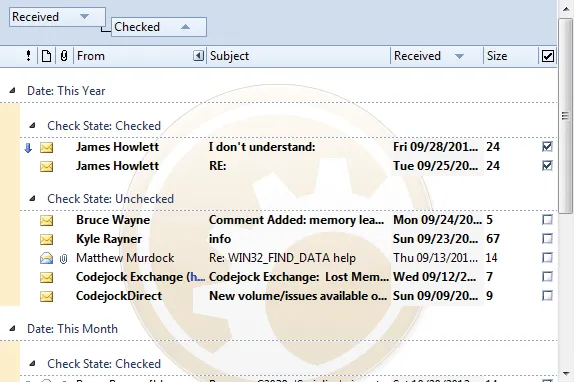This screenshot has height=382, width=574.
Task: Click the vertical scrollbar thumb
Action: [566, 115]
